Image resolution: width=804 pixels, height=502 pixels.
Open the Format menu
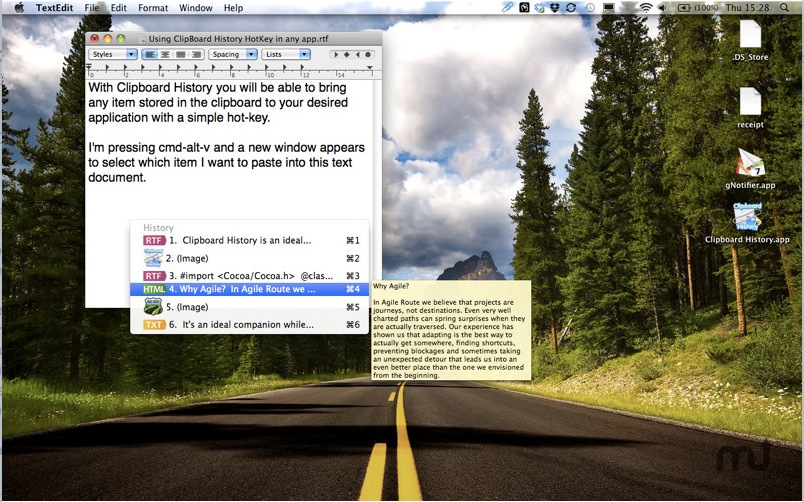click(153, 8)
